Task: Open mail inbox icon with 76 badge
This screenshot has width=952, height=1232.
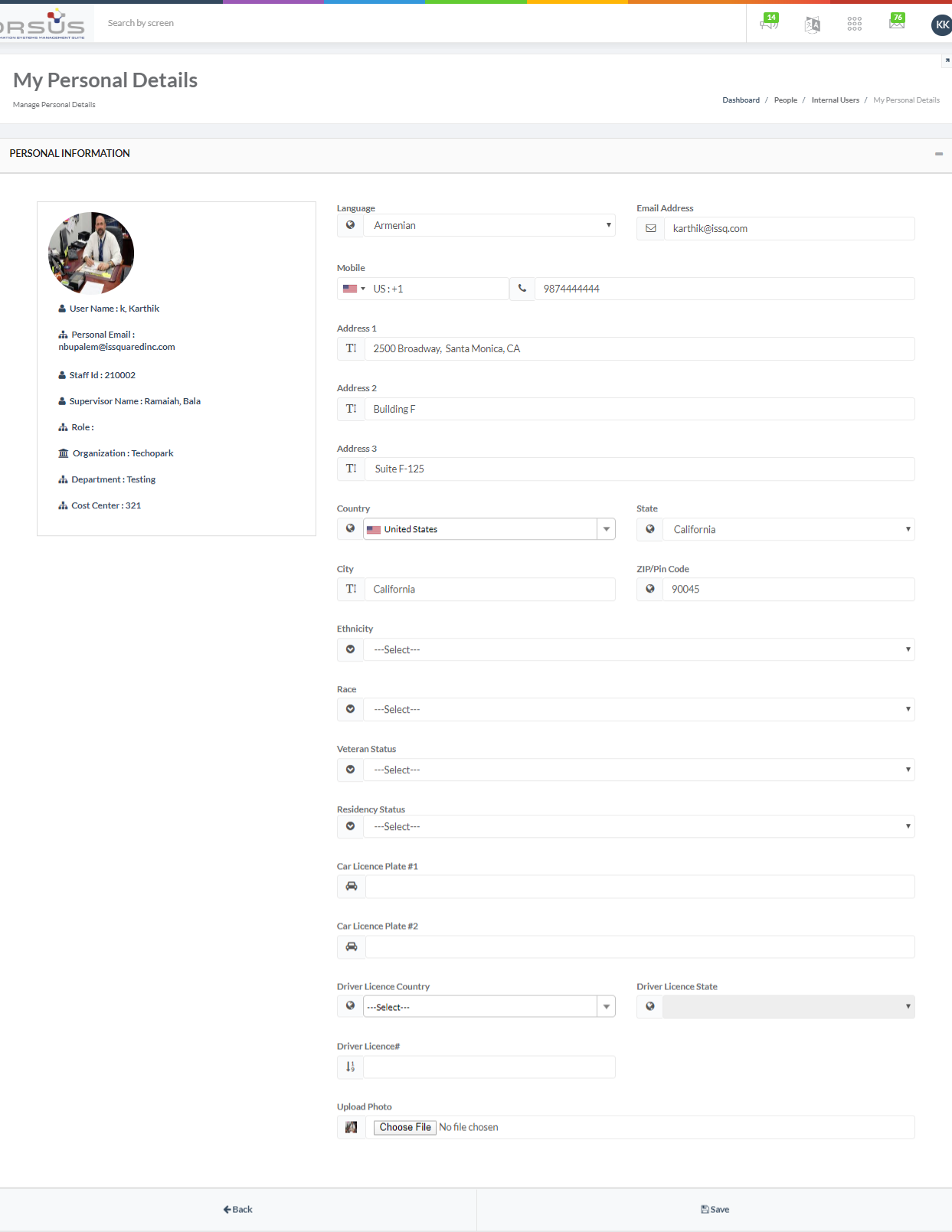Action: (x=896, y=23)
